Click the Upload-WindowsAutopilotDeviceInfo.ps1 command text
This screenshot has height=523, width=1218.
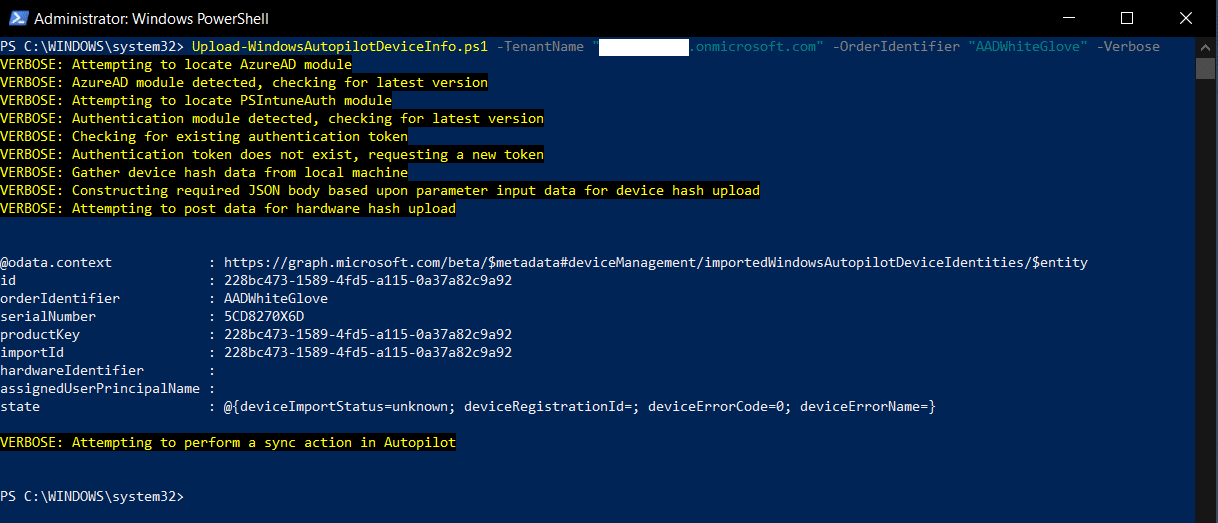(339, 46)
